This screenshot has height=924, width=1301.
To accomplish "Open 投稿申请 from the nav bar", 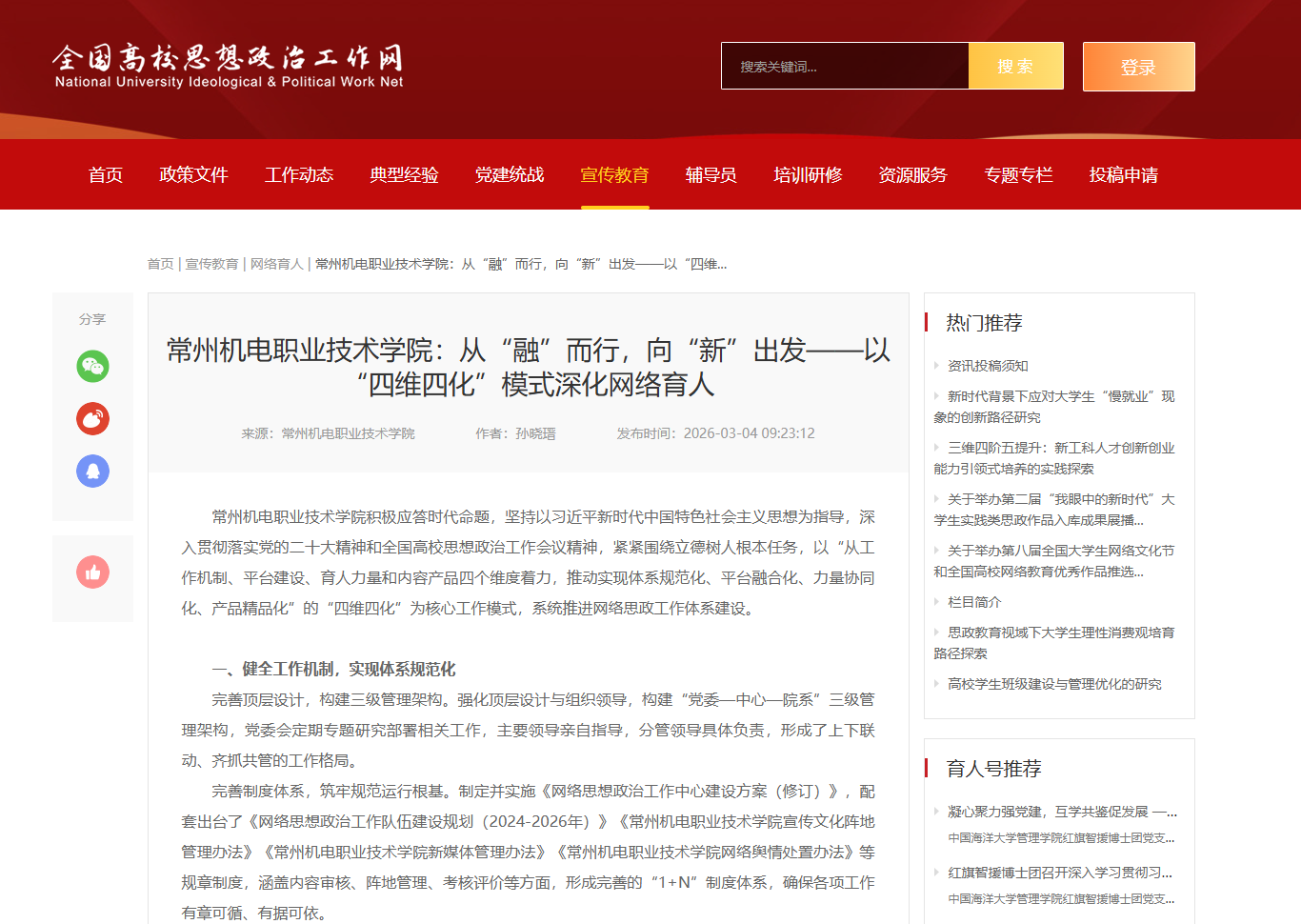I will 1123,175.
